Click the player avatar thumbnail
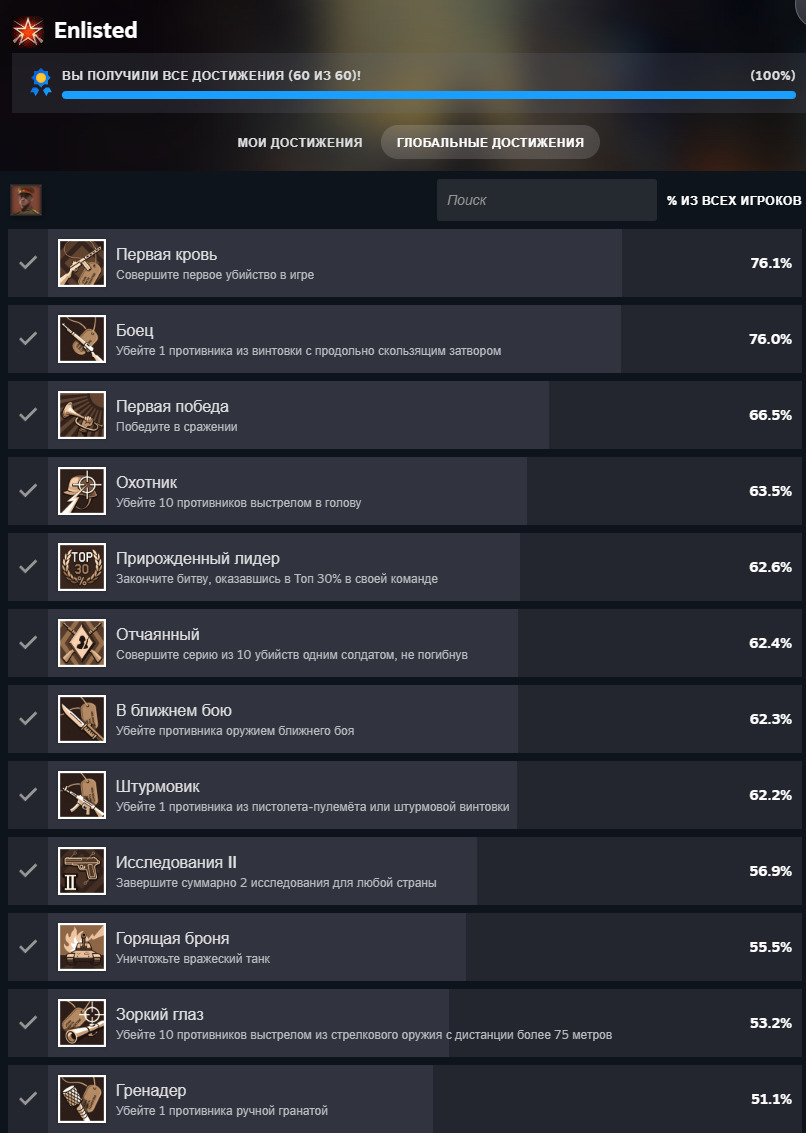Viewport: 806px width, 1133px height. click(26, 200)
